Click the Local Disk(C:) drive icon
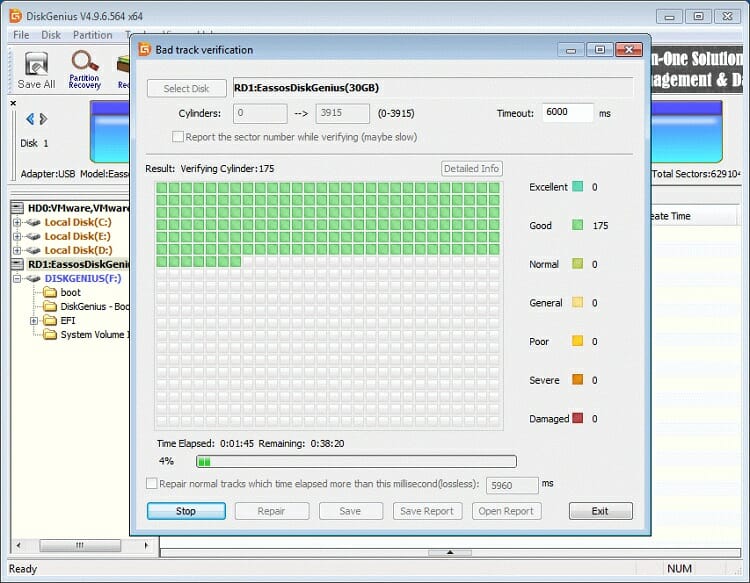This screenshot has height=583, width=750. point(31,222)
